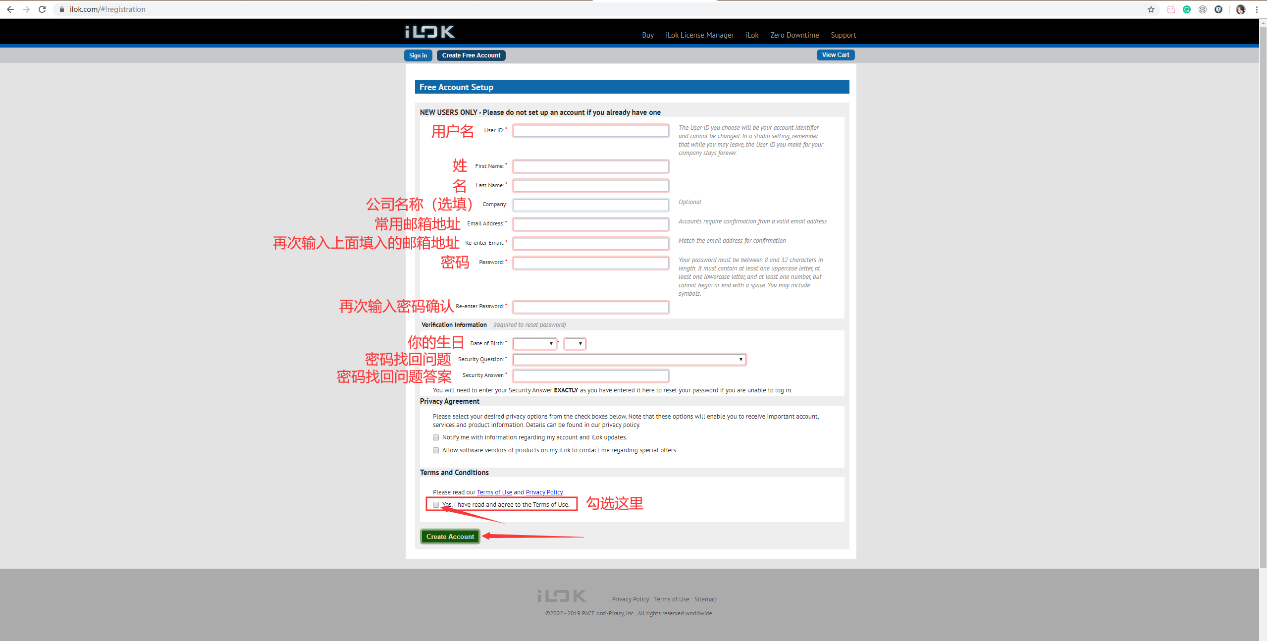The width and height of the screenshot is (1267, 641).
Task: Click into the Email Address field
Action: [591, 224]
